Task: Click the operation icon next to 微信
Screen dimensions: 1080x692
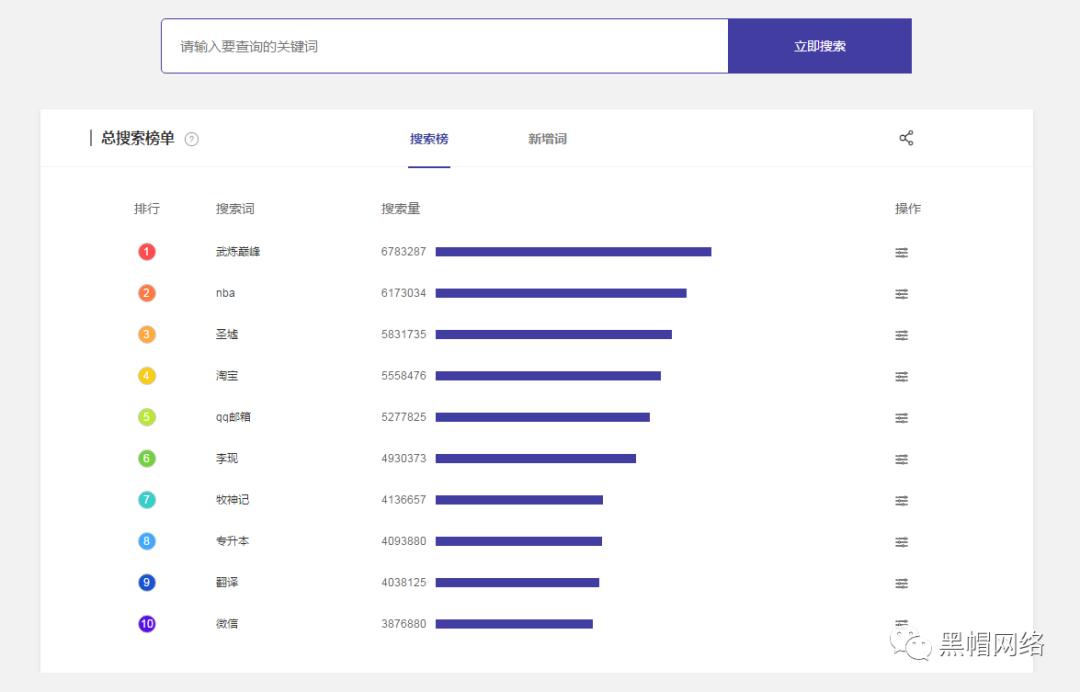Action: coord(902,622)
